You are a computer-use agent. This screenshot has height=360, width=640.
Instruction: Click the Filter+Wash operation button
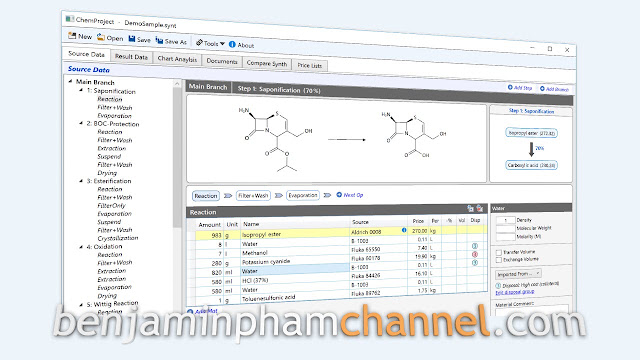(253, 196)
